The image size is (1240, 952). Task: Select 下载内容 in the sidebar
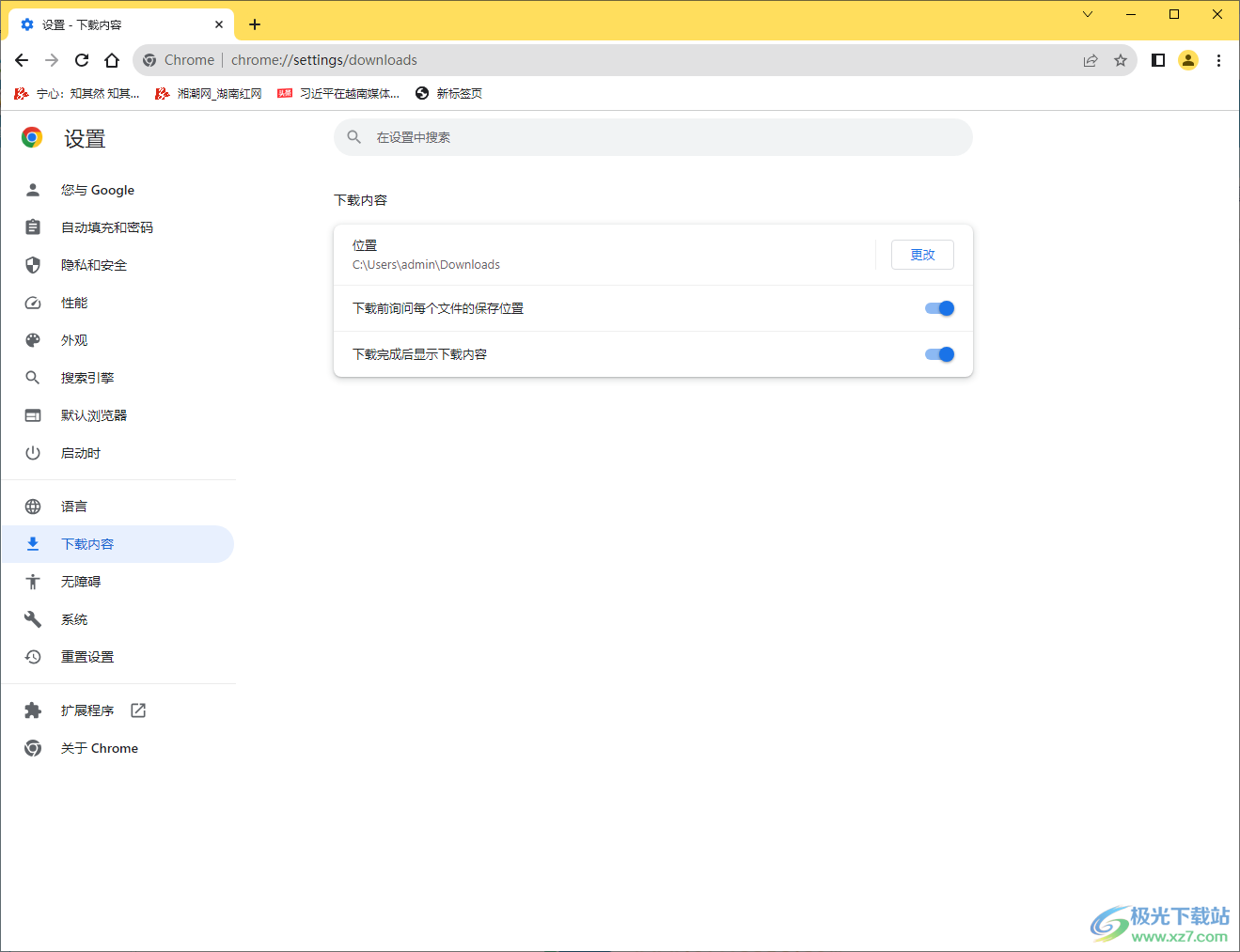click(118, 544)
